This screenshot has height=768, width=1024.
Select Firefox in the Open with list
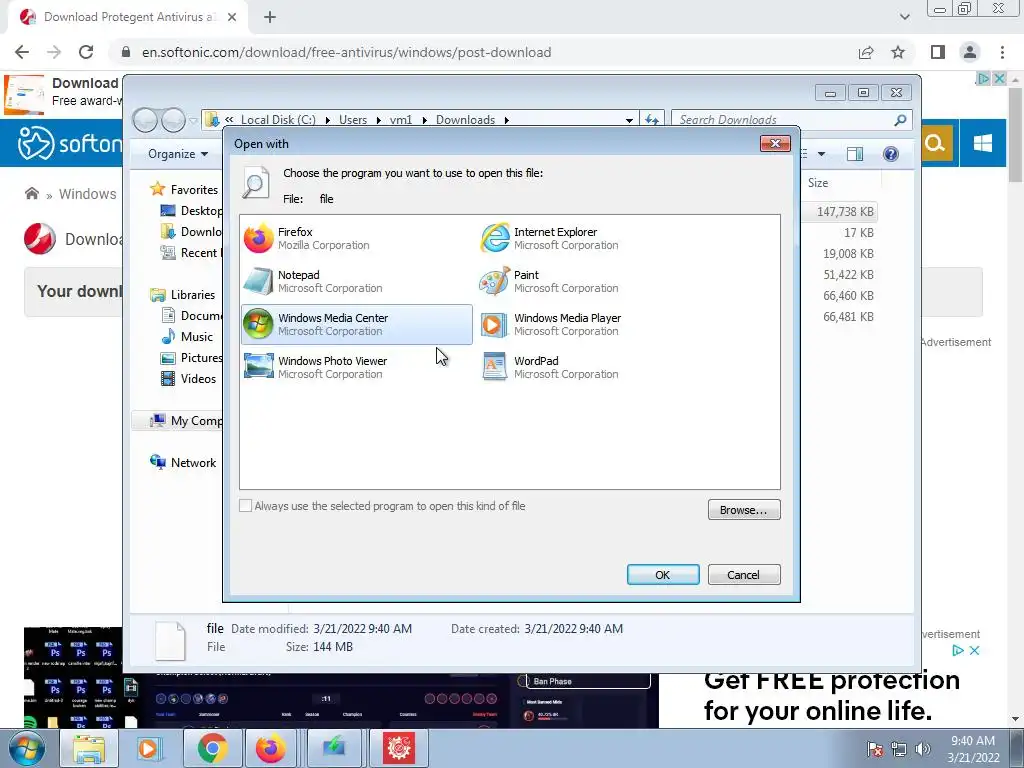coord(357,238)
